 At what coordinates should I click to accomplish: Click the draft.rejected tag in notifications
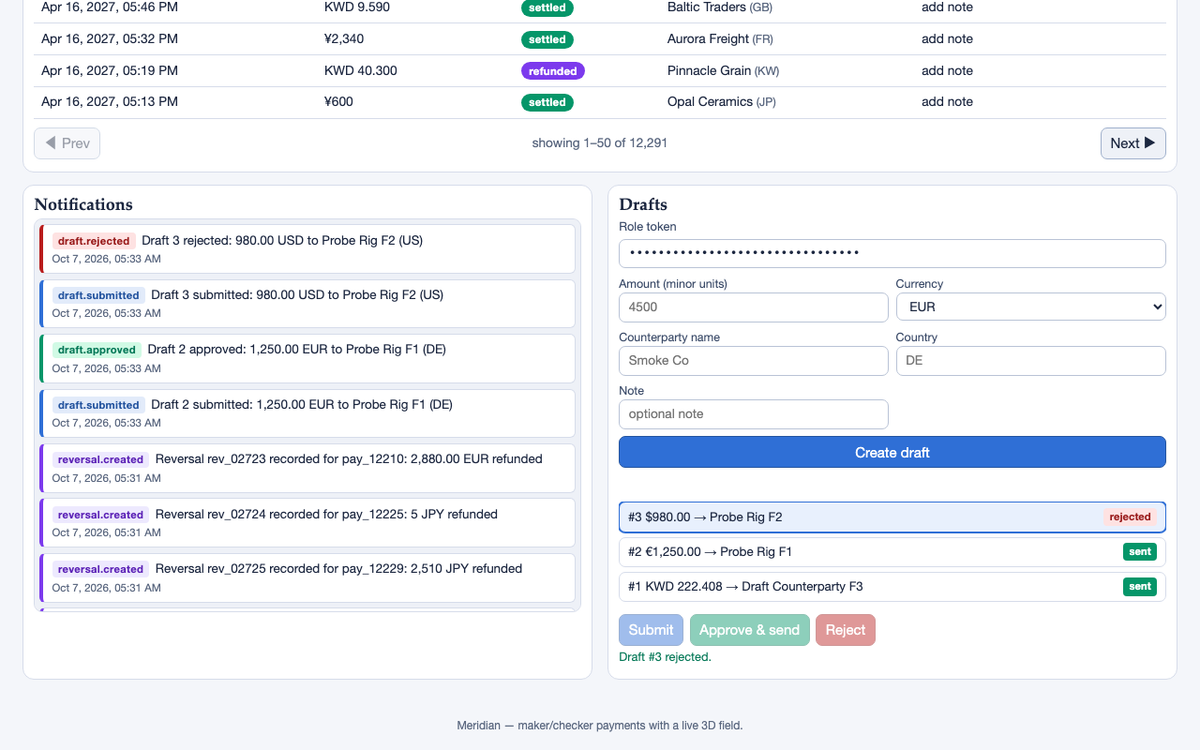[94, 241]
